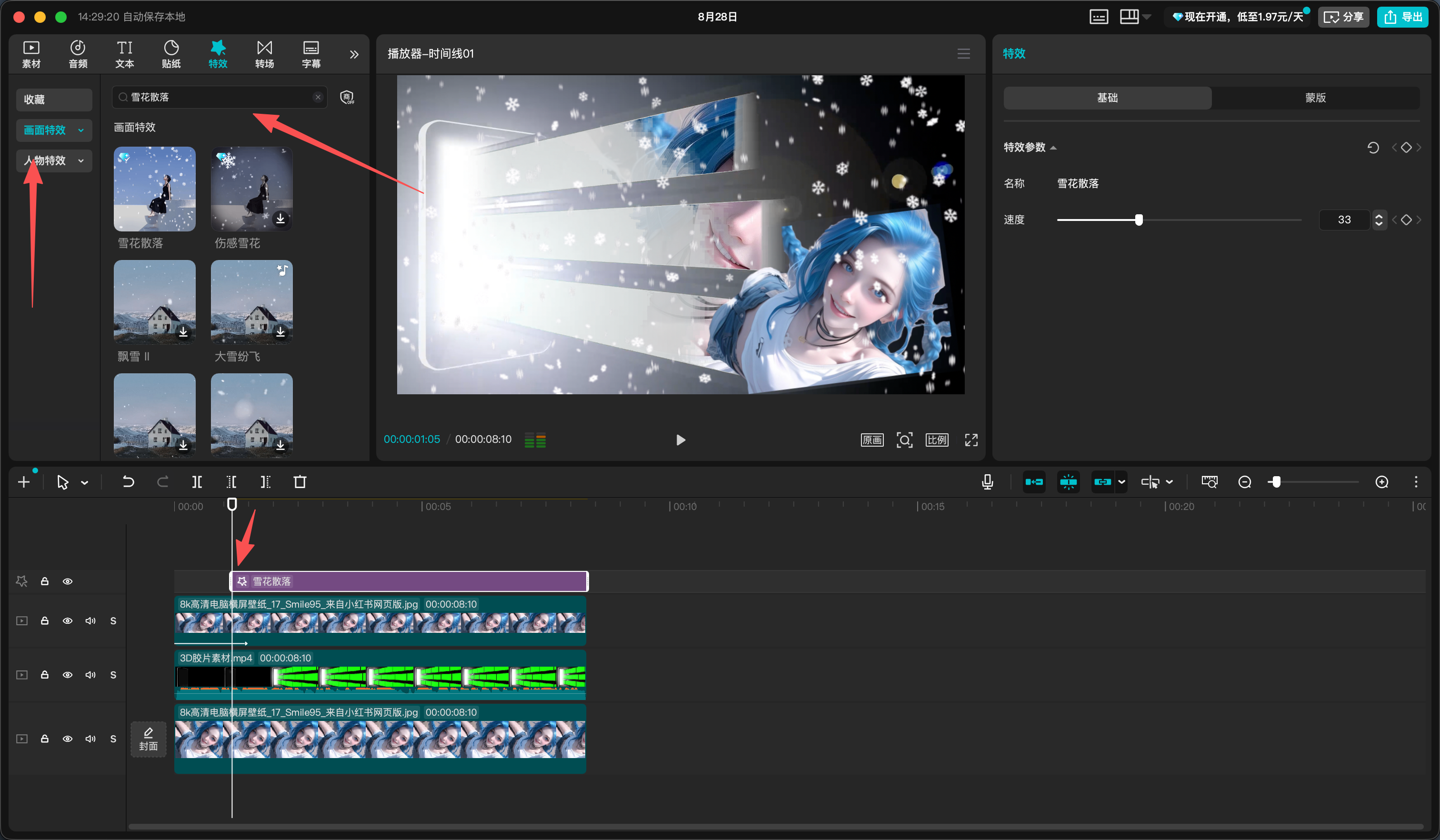Viewport: 1440px width, 840px height.
Task: Adjust the 速度 speed slider
Action: pyautogui.click(x=1139, y=220)
